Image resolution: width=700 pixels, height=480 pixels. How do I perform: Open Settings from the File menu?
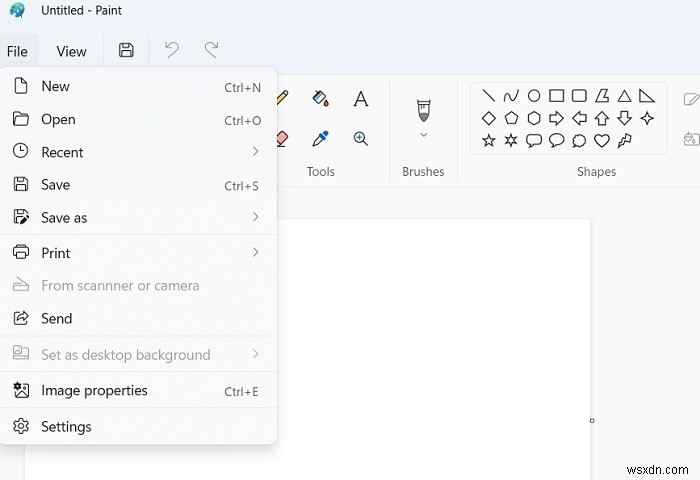click(x=138, y=426)
